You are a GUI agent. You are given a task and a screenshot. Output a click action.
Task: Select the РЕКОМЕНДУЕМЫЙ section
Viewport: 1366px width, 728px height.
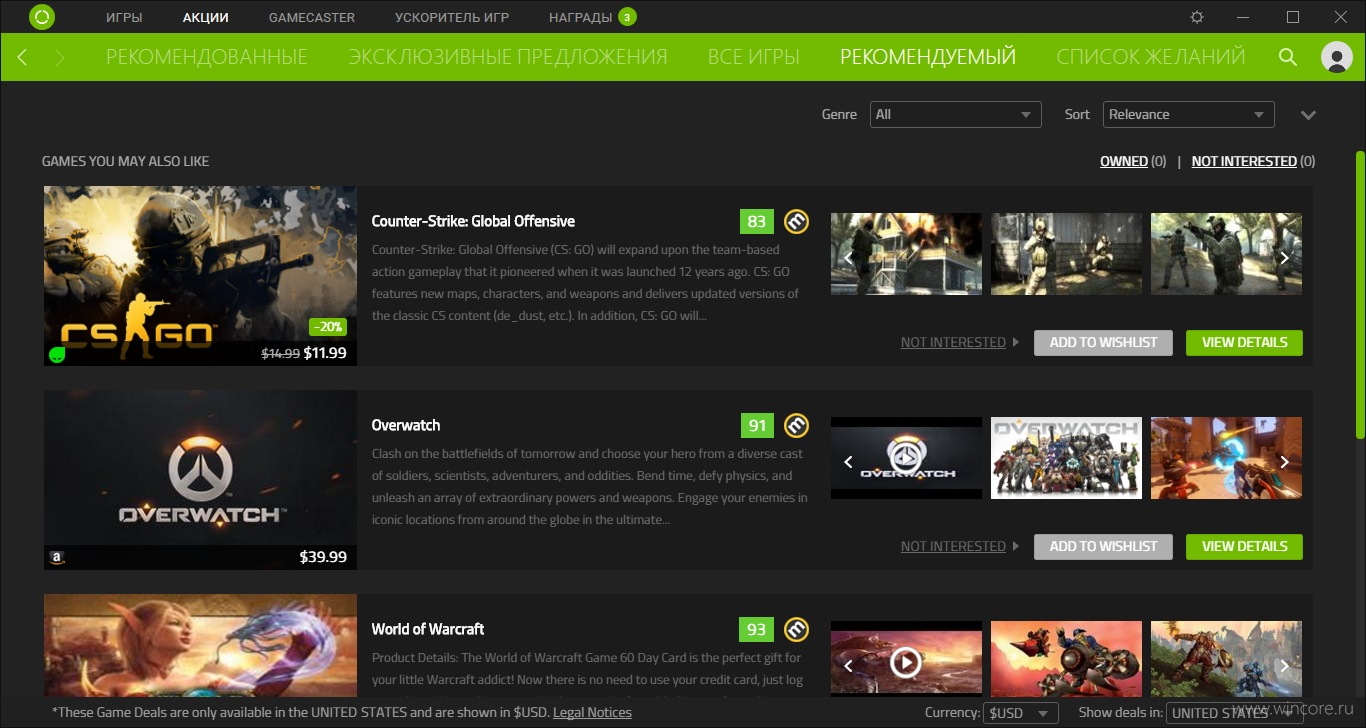pos(928,57)
